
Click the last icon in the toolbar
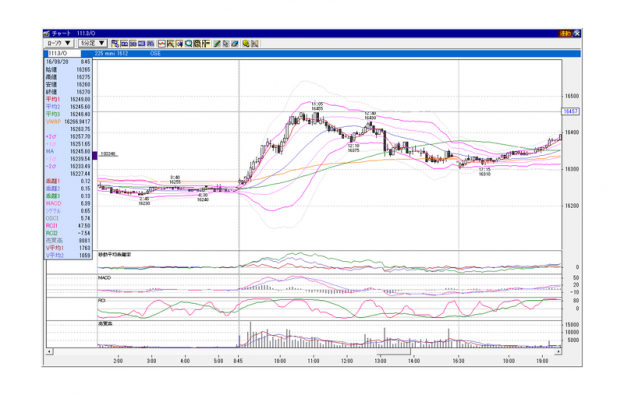coord(255,43)
